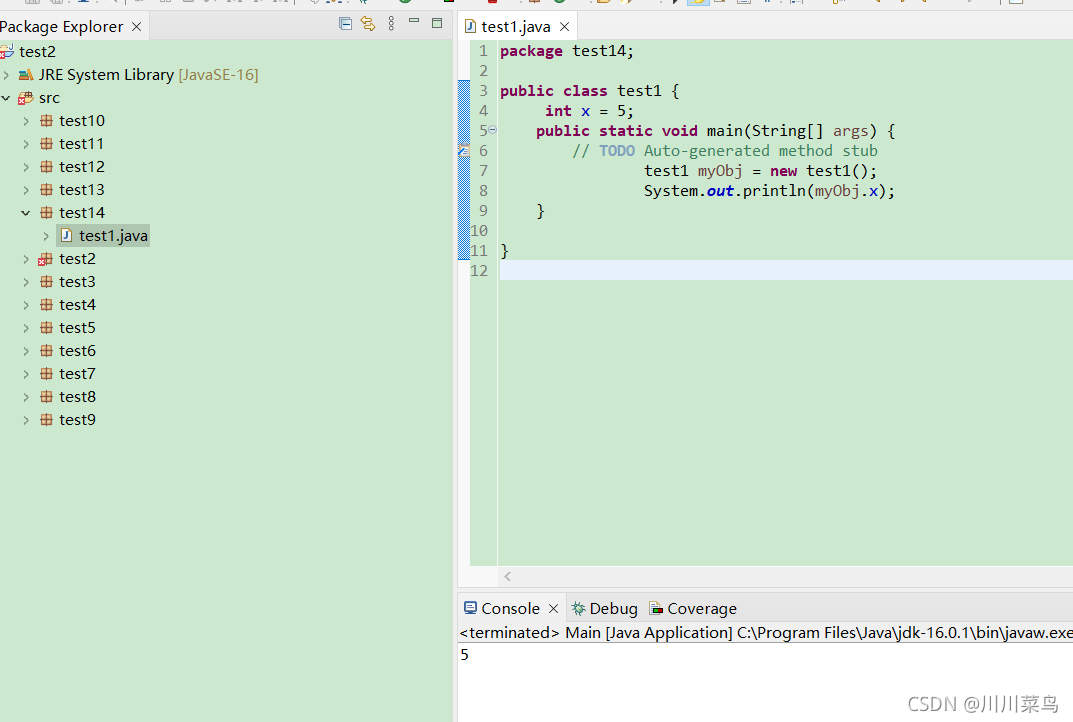This screenshot has width=1073, height=722.
Task: Click the test2 package error icon
Action: 45,259
